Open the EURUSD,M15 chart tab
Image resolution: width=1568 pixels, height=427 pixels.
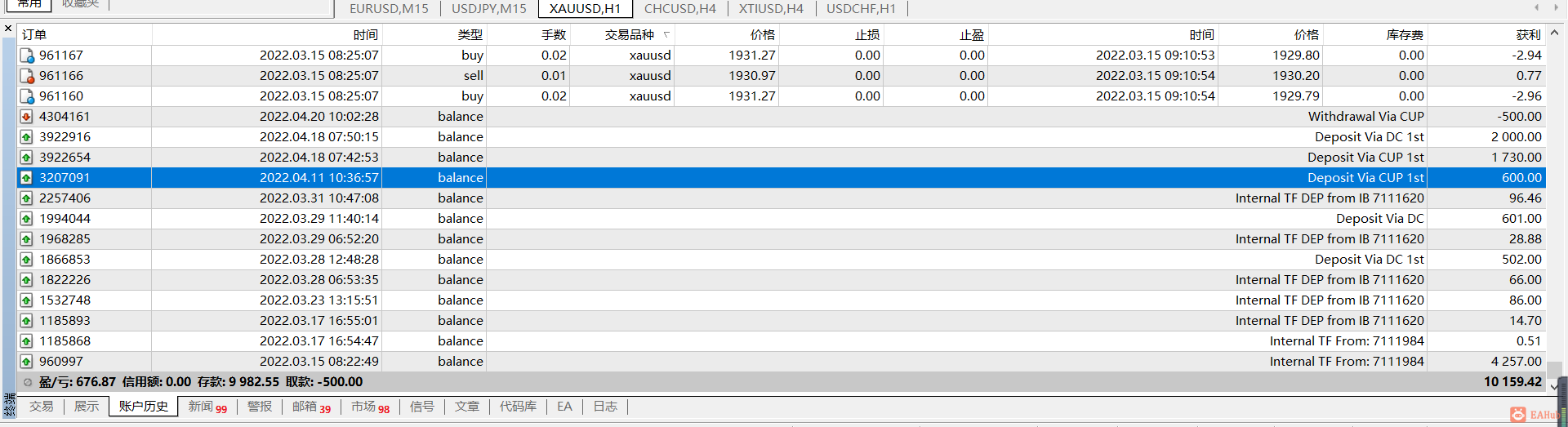pyautogui.click(x=389, y=9)
